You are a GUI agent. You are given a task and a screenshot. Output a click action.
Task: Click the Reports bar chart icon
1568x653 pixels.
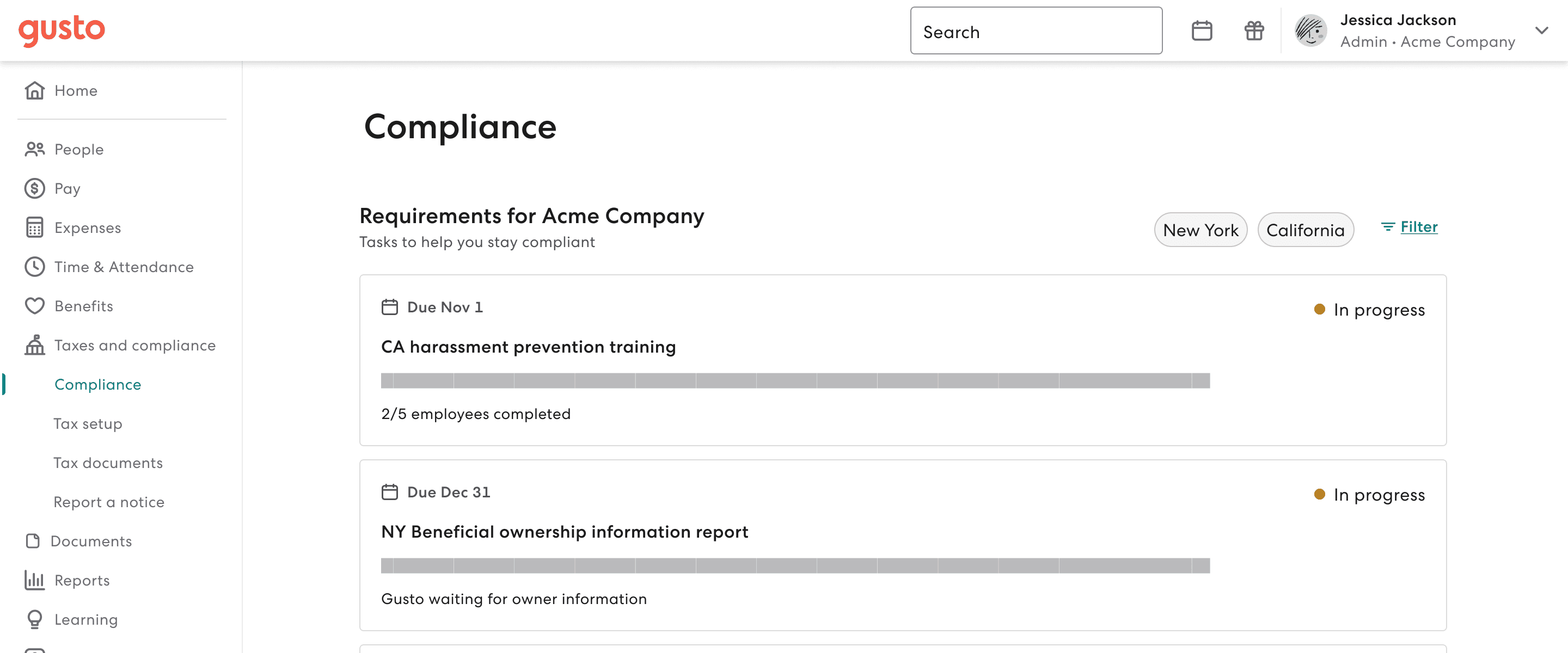click(35, 580)
